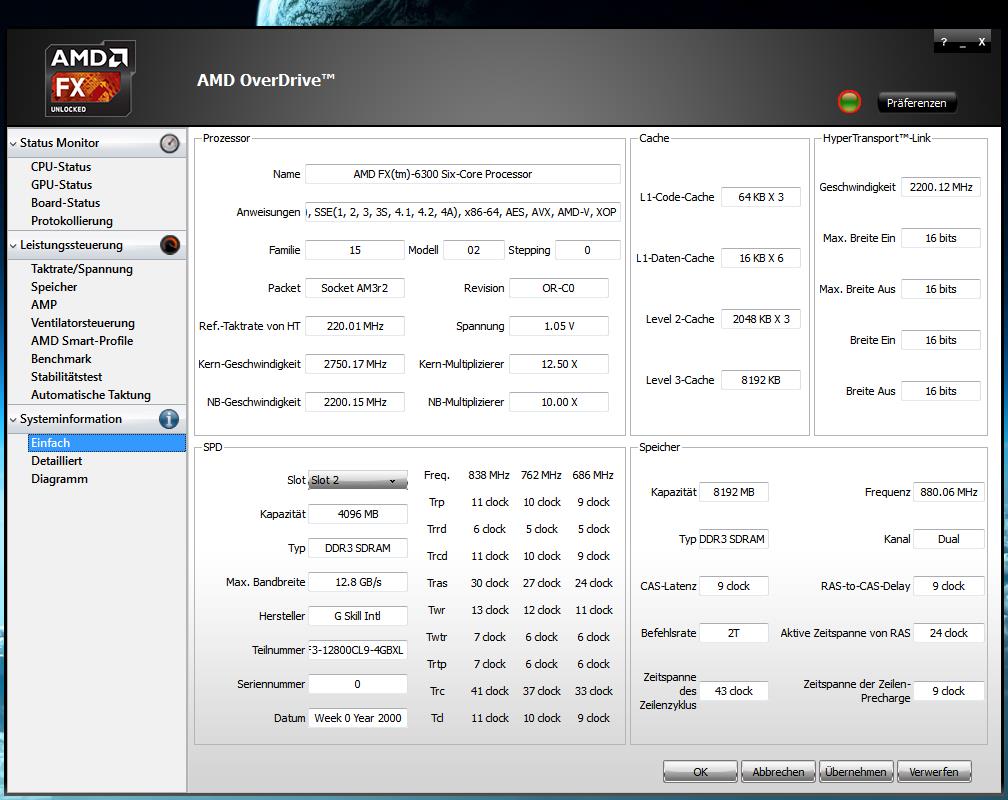1008x800 pixels.
Task: Click the Trc value 41 clock
Action: [490, 691]
